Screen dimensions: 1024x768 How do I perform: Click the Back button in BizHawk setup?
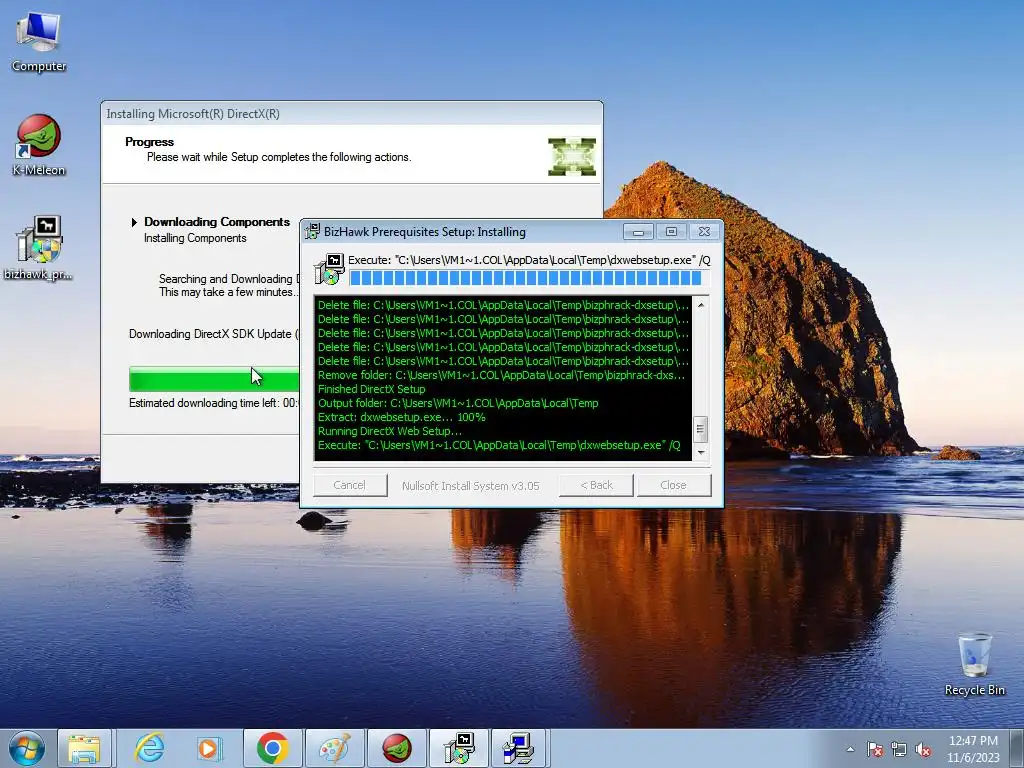click(x=596, y=485)
